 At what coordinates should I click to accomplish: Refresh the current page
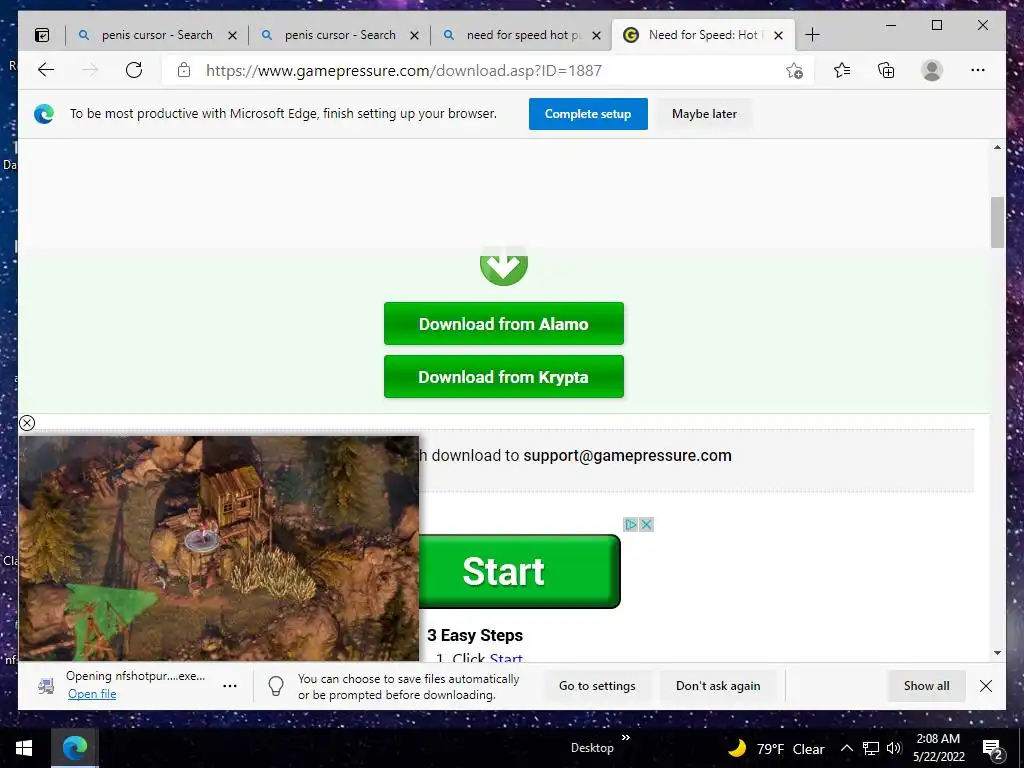(134, 70)
